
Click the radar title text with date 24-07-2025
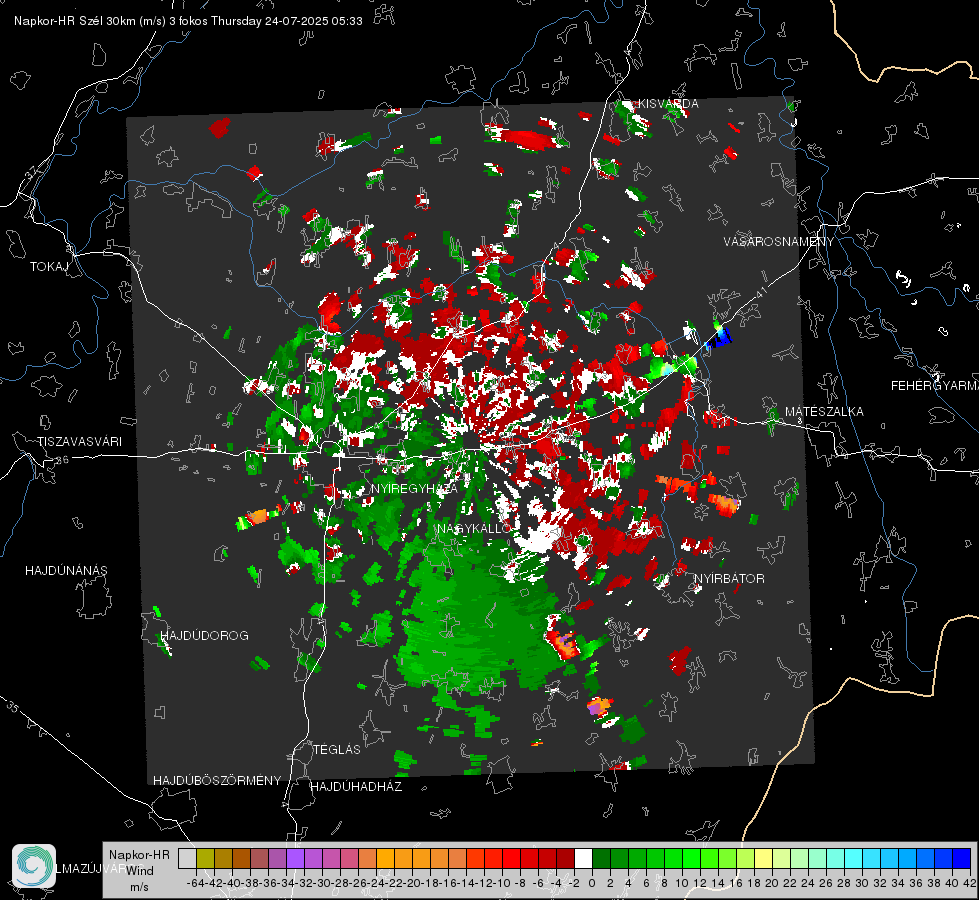(188, 21)
